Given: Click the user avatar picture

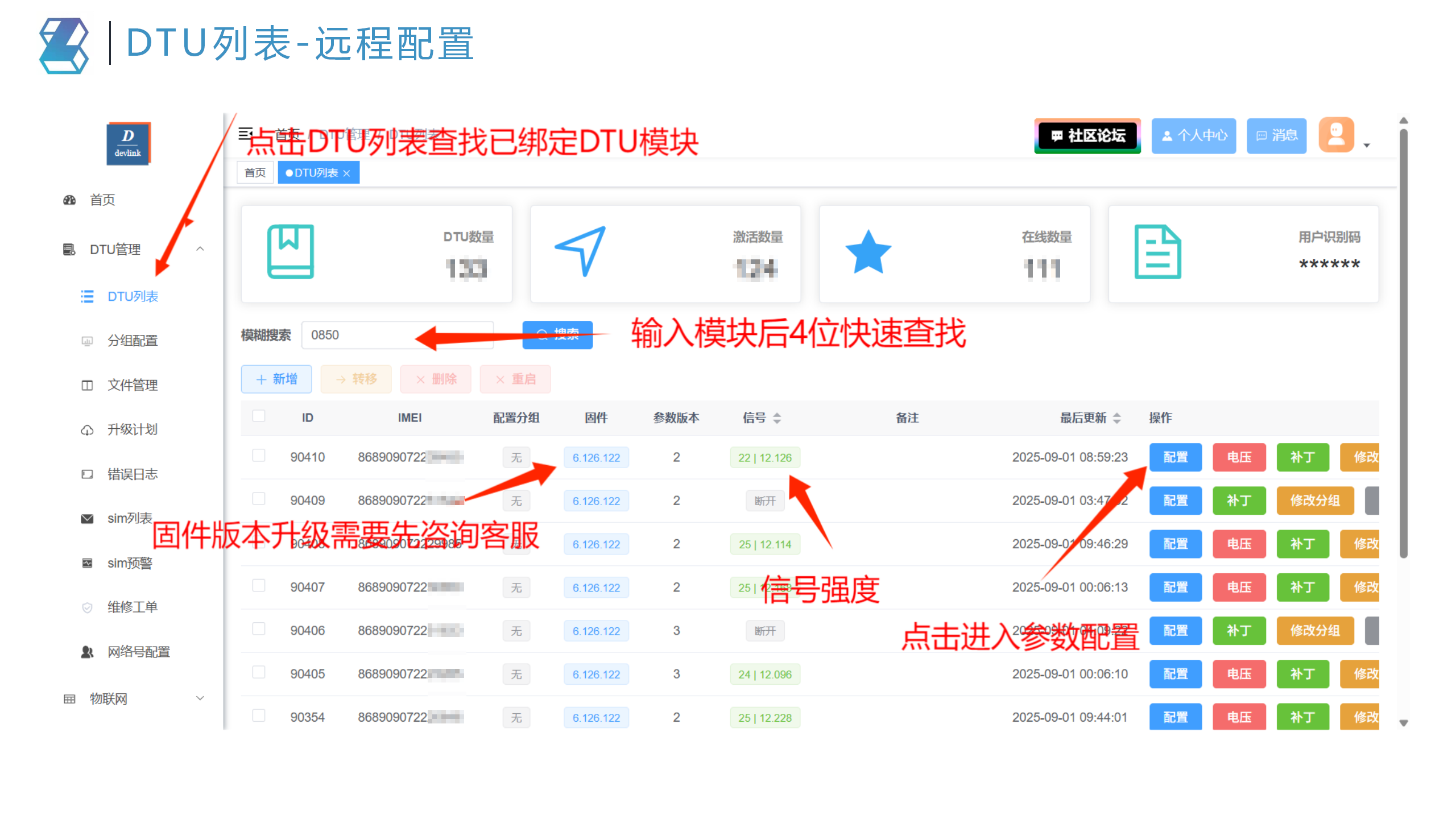Looking at the screenshot, I should pos(1336,135).
